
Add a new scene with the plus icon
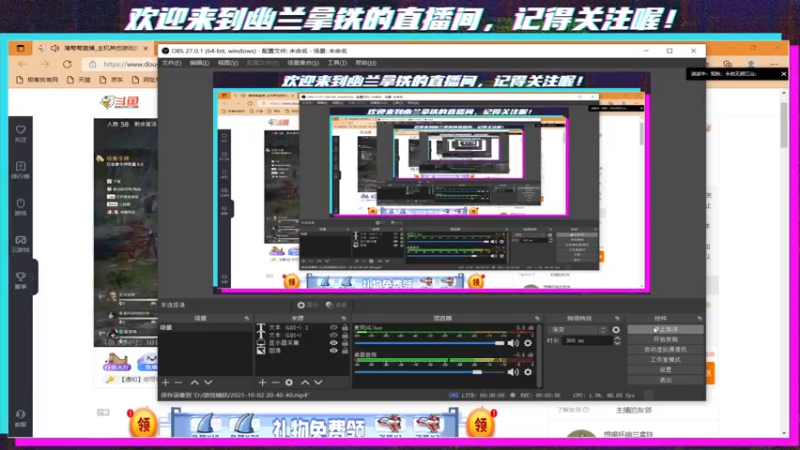(x=165, y=382)
